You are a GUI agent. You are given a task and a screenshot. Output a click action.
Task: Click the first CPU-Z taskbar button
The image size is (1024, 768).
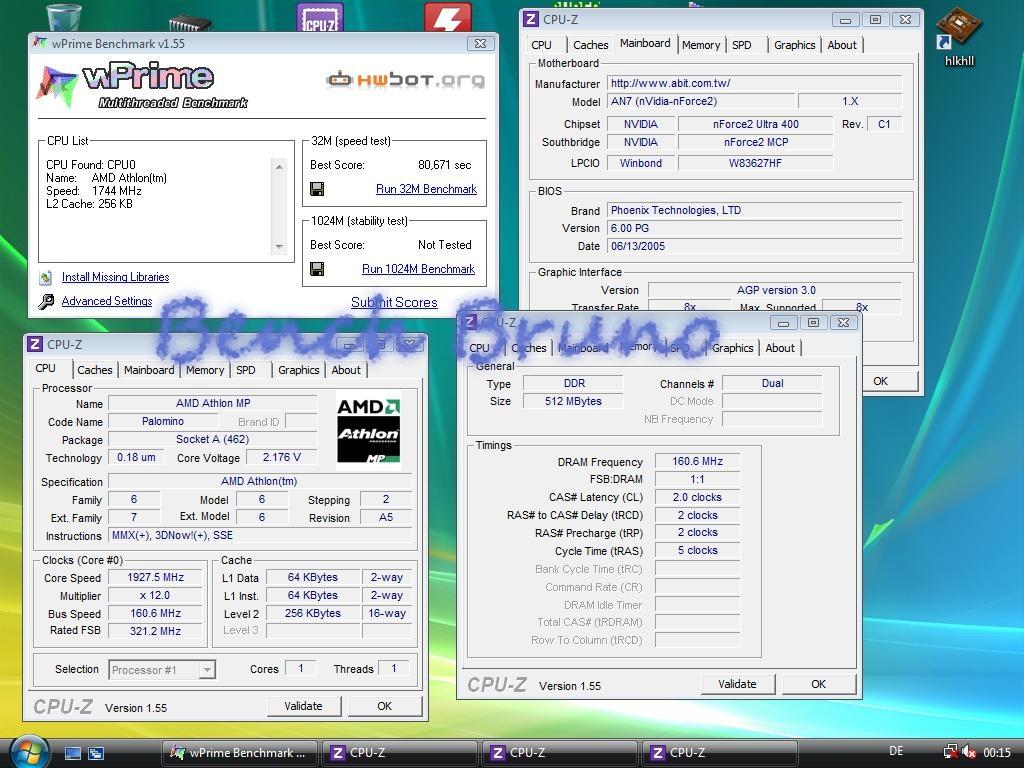(399, 753)
